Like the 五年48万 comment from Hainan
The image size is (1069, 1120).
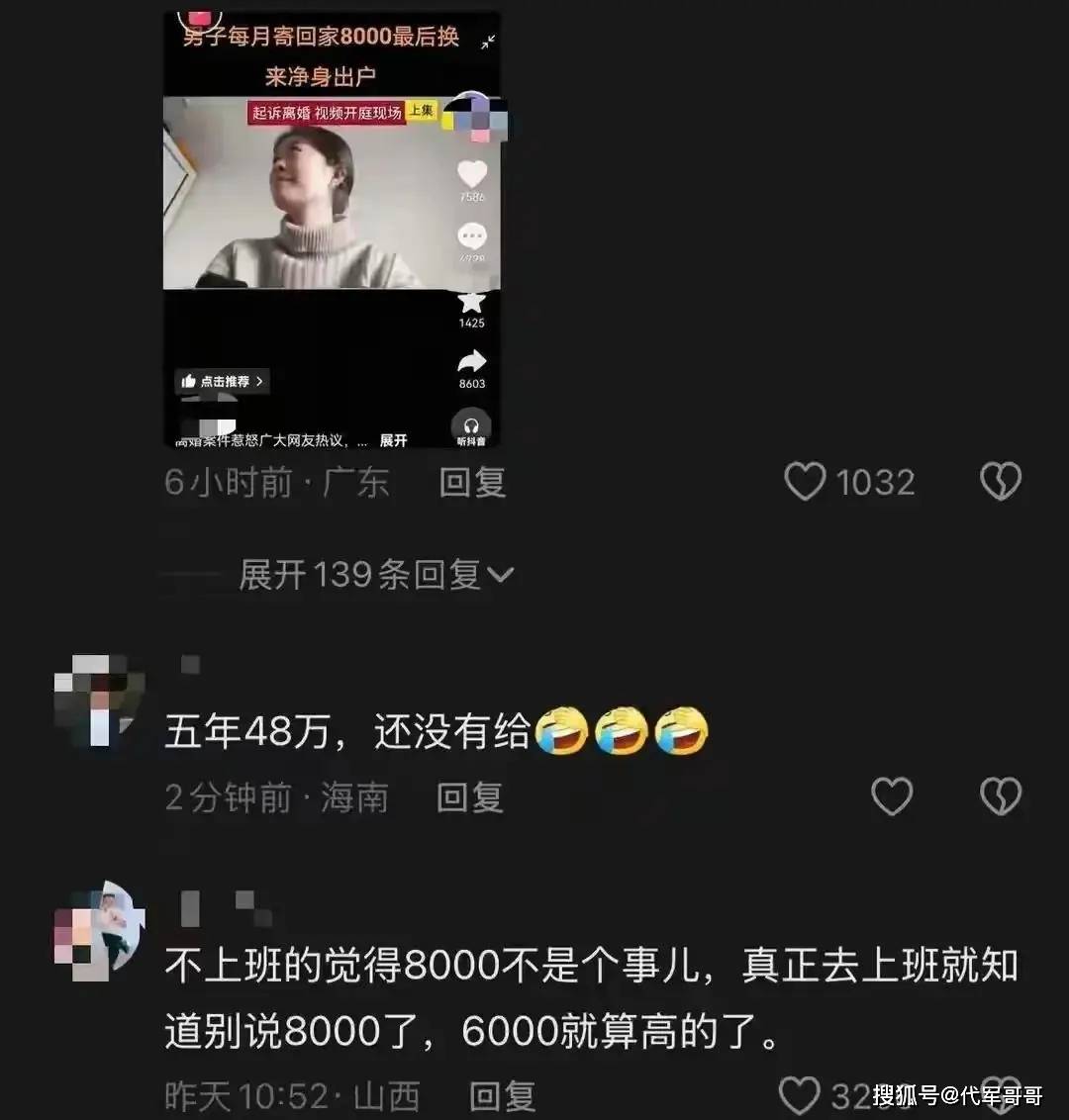(x=892, y=795)
